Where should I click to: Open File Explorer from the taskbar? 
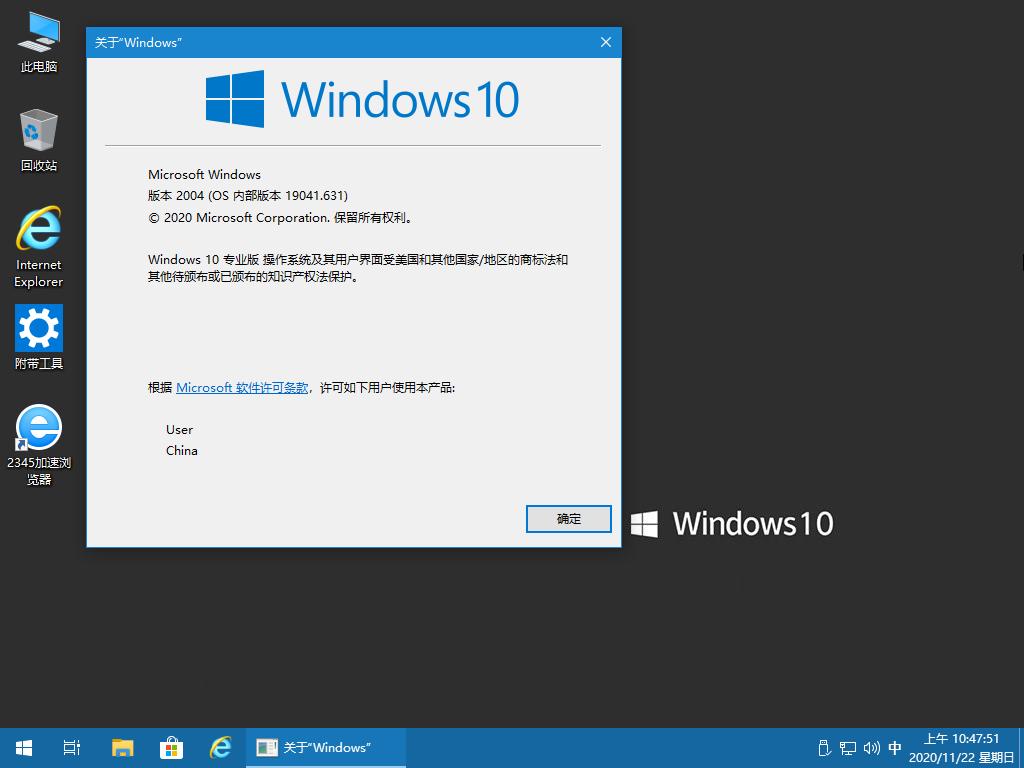click(x=122, y=748)
